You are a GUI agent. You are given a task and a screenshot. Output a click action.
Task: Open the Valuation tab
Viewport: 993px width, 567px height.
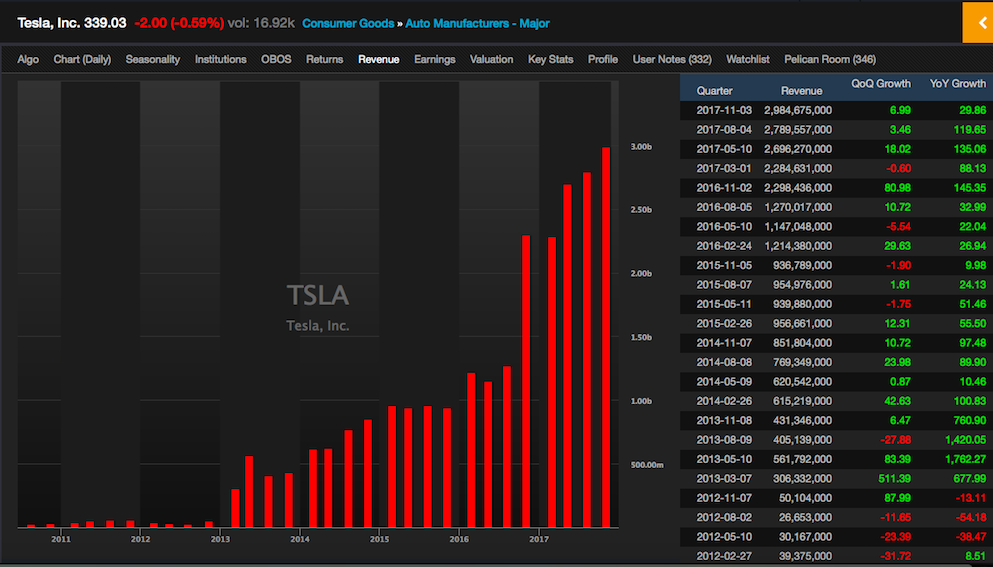pos(491,60)
